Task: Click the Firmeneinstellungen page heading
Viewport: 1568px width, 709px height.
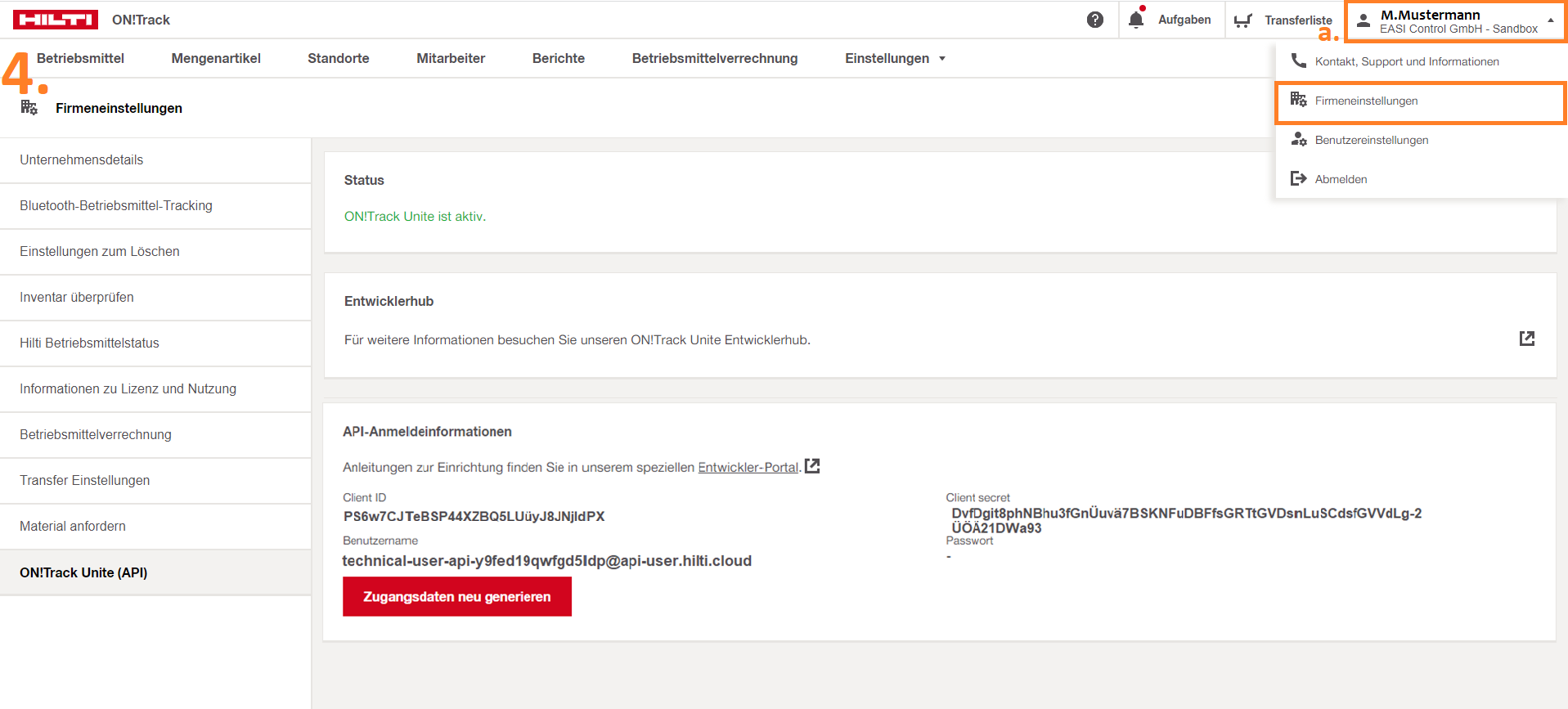Action: click(119, 108)
